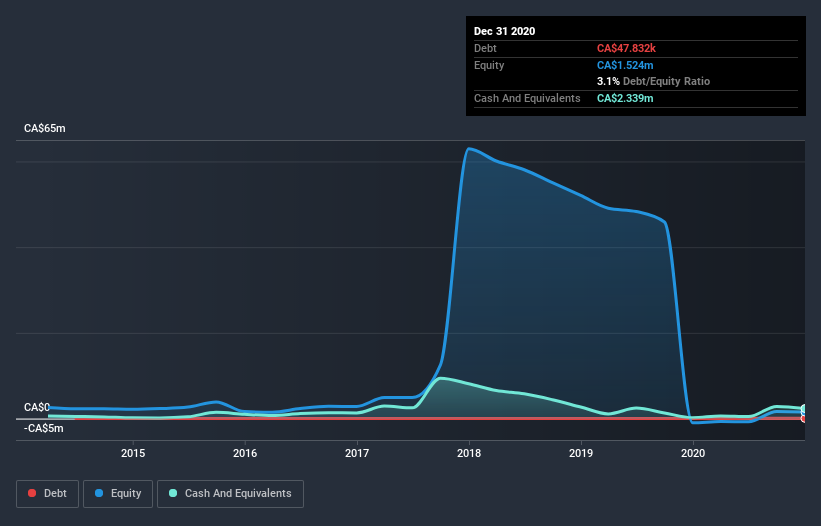Click the Cash value CA$2.339m

tap(625, 98)
